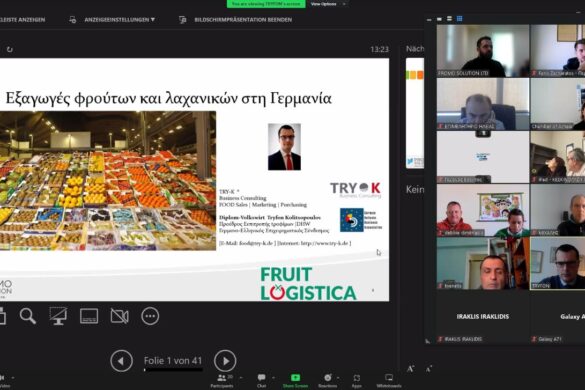Screen dimensions: 585x390
Task: Click the Galaxy A71 participant tile
Action: (x=557, y=316)
